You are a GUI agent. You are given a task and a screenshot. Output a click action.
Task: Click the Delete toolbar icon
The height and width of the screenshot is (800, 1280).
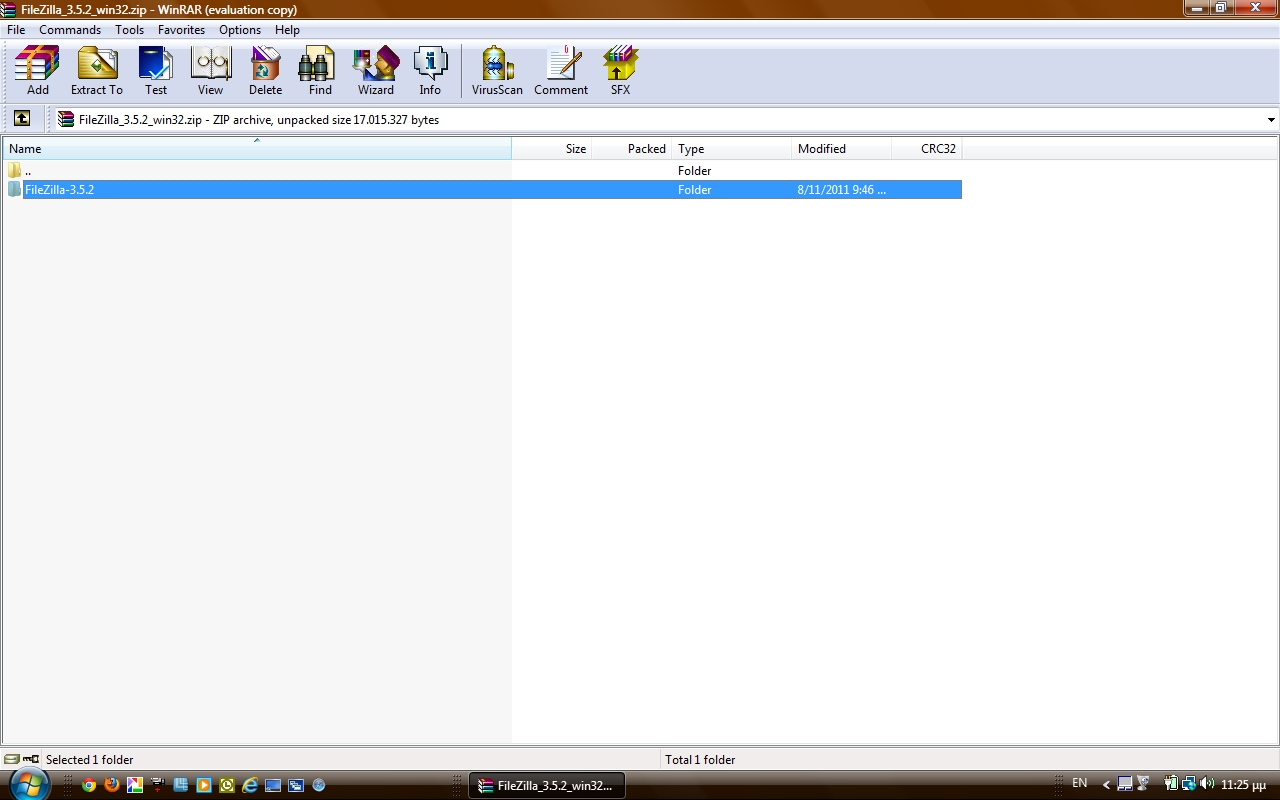(x=265, y=70)
